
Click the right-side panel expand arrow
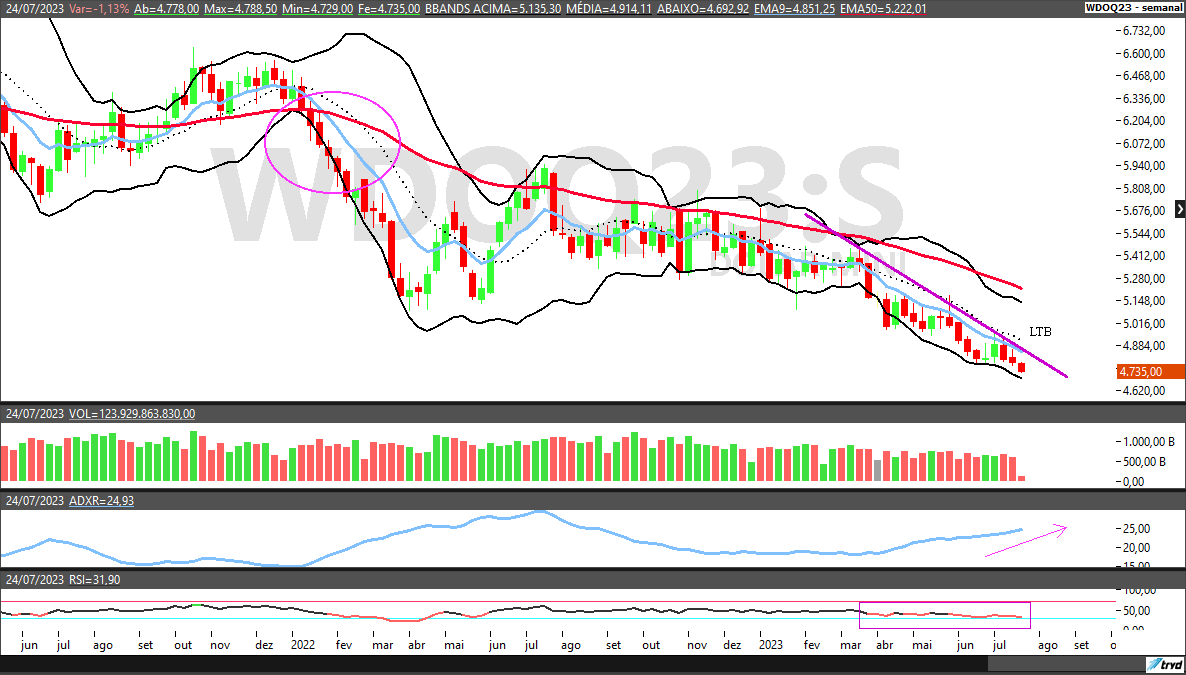point(1180,209)
